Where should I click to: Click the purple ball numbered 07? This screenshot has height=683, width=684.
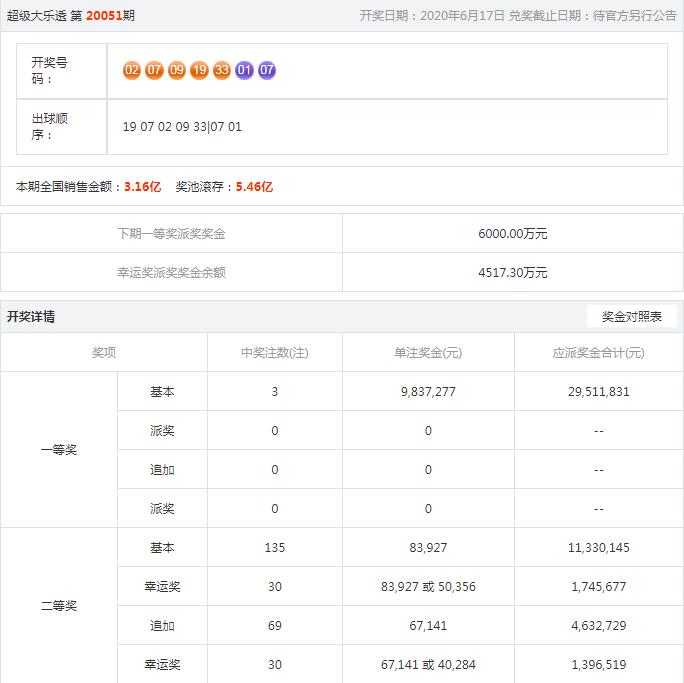[267, 70]
